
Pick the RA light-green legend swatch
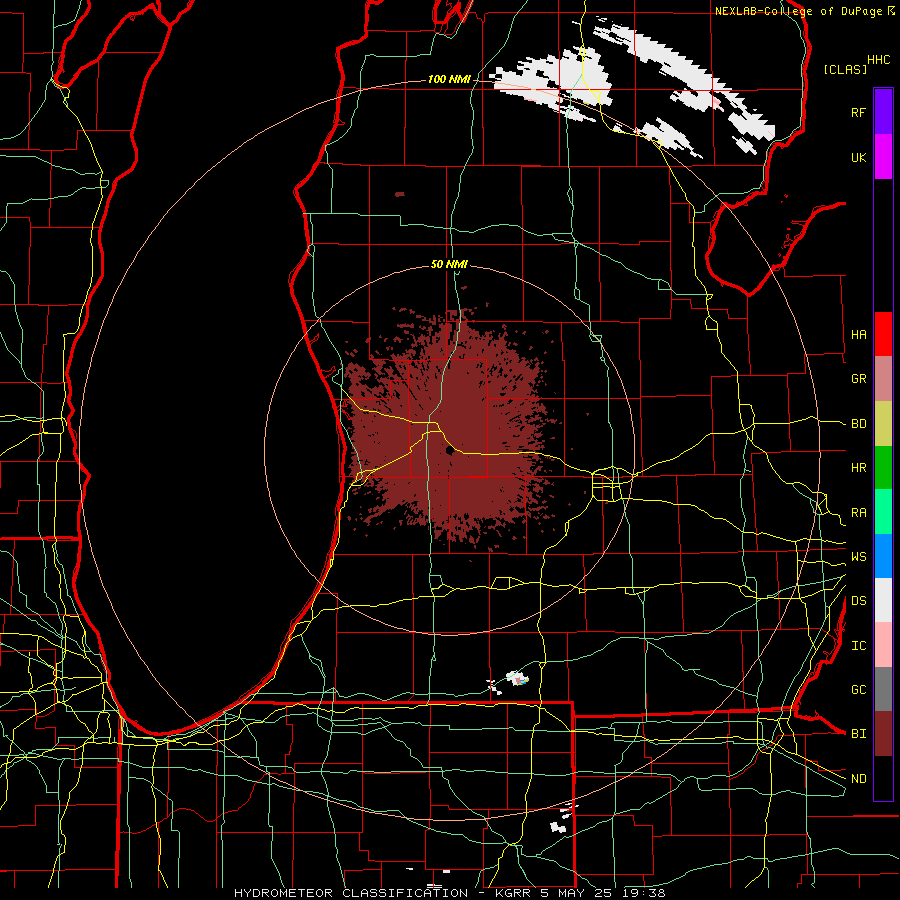883,512
